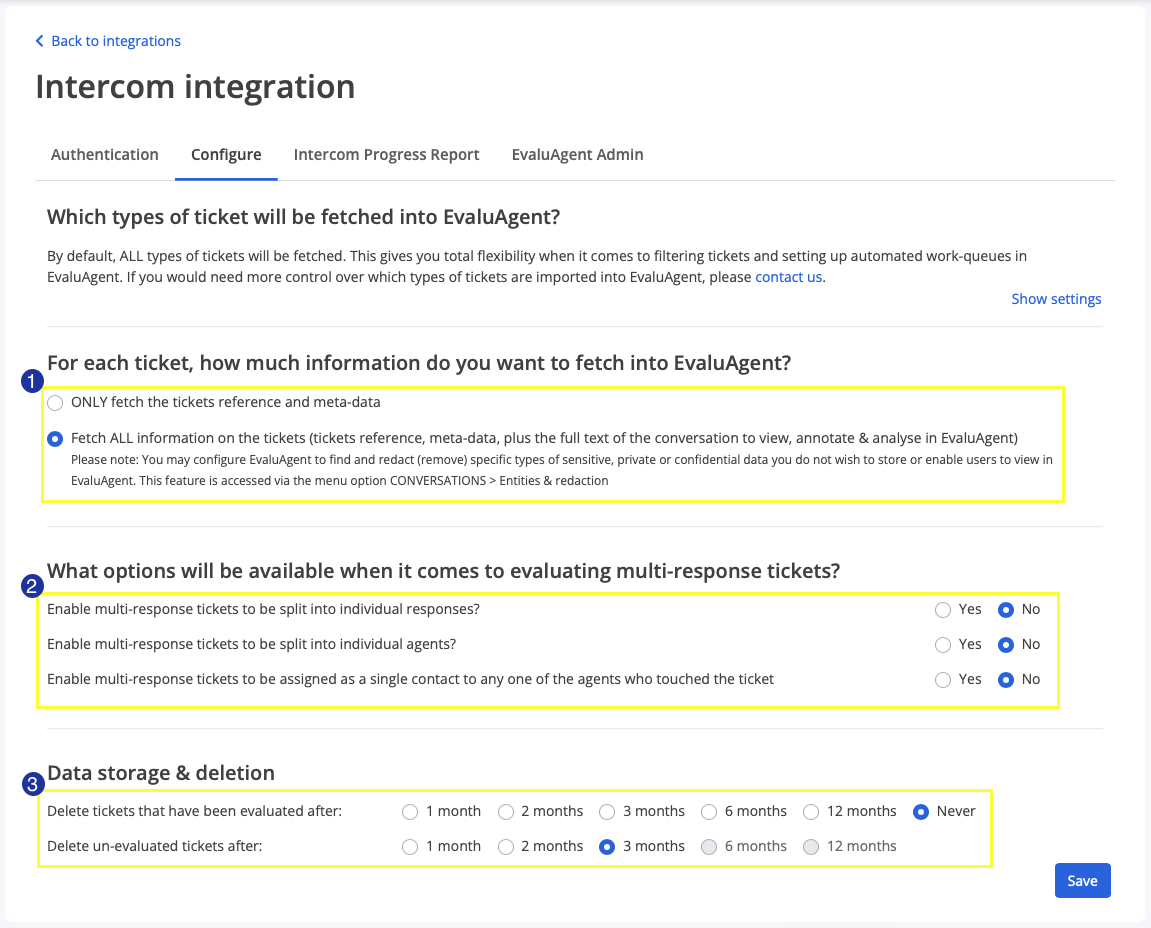1151x928 pixels.
Task: Click the numbered badge 1 marker
Action: point(30,380)
